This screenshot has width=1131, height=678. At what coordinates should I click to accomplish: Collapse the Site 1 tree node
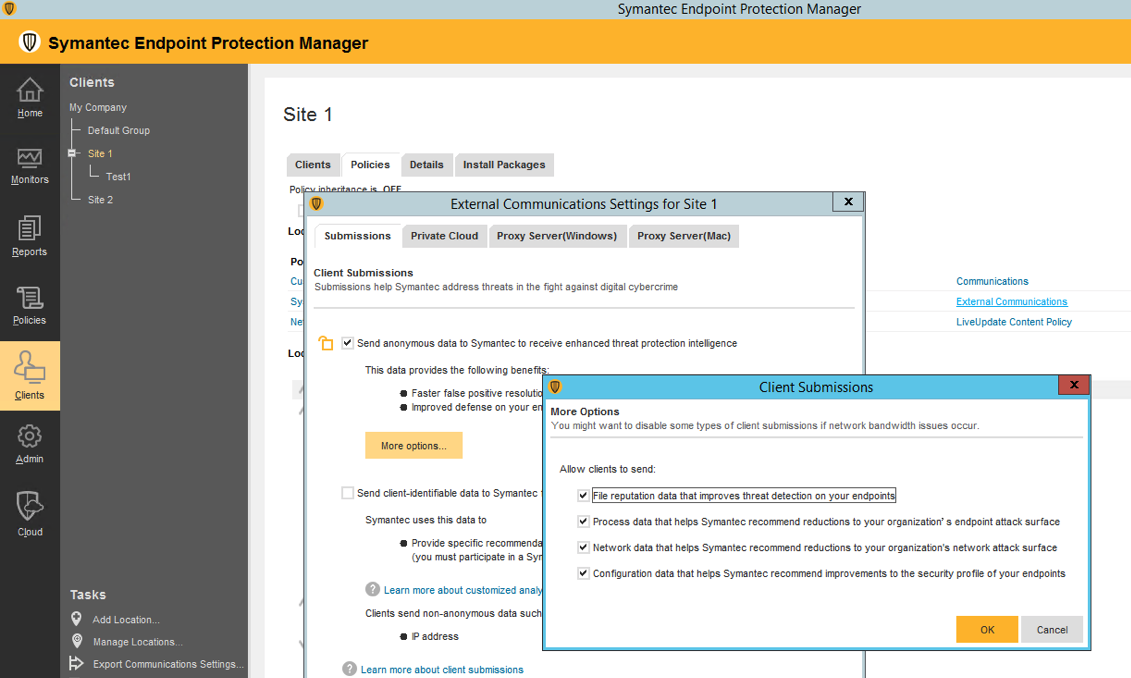point(72,154)
